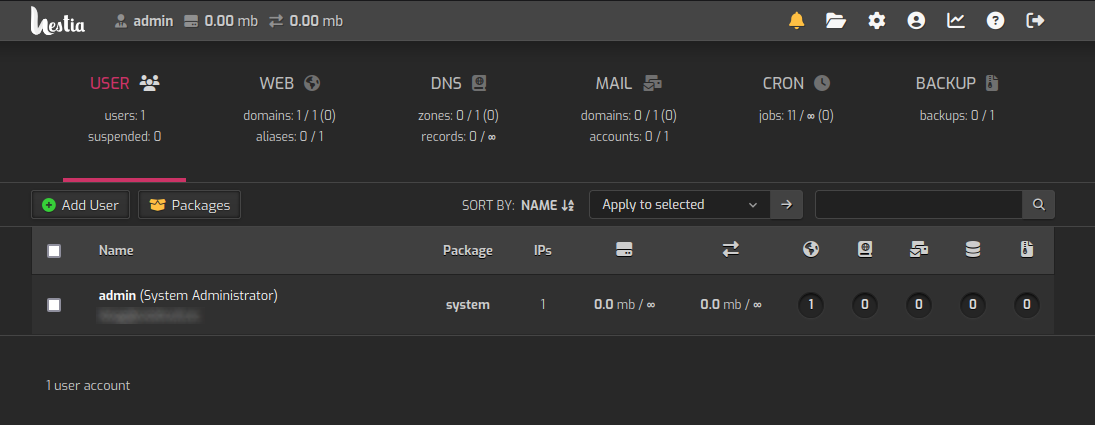Click the log out icon
This screenshot has height=425, width=1095.
1035,20
